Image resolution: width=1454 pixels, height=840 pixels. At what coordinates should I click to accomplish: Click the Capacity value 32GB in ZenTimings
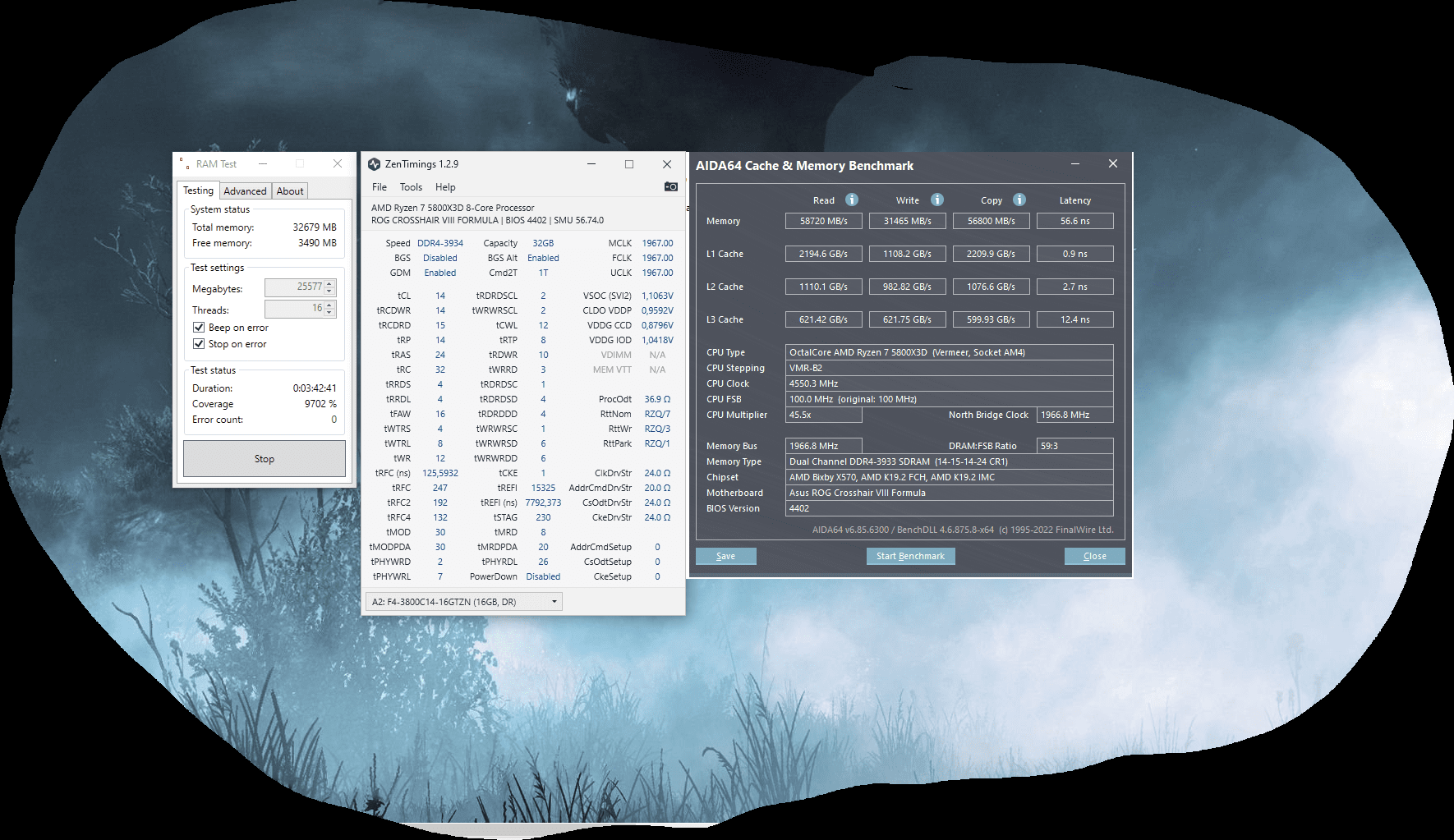(x=543, y=243)
